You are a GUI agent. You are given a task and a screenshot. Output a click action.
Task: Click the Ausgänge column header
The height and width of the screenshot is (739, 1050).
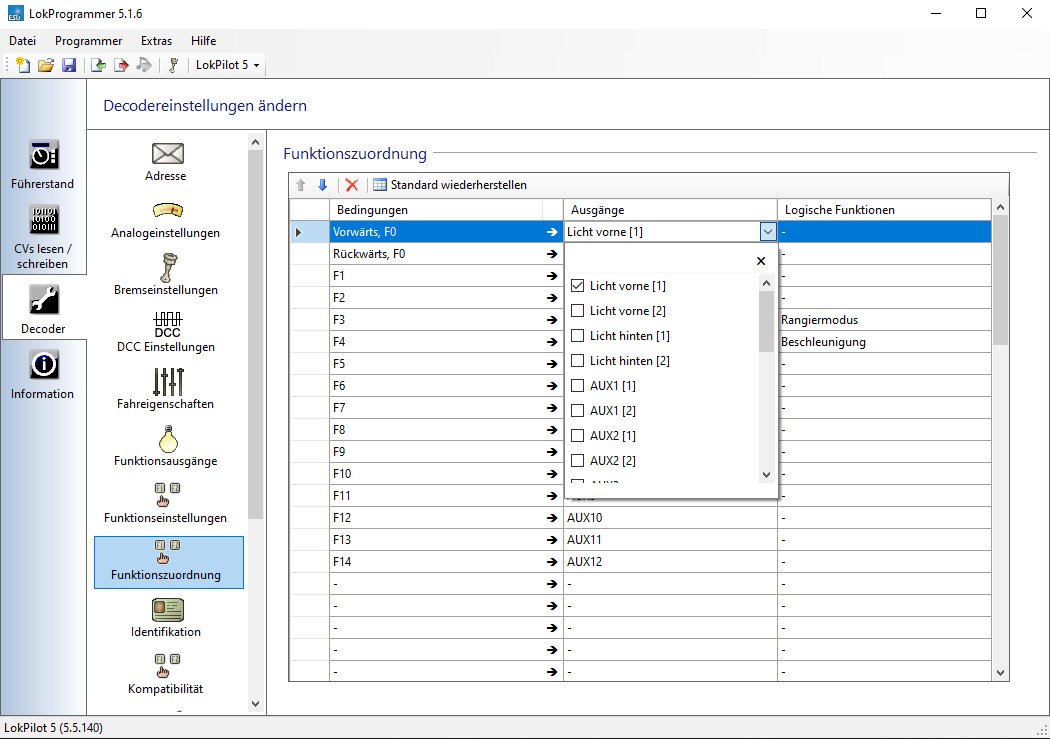(670, 210)
